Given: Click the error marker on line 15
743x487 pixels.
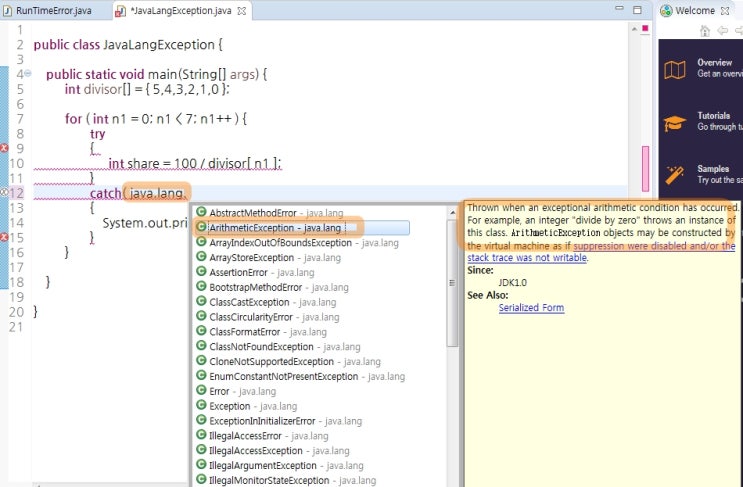Looking at the screenshot, I should coord(4,237).
